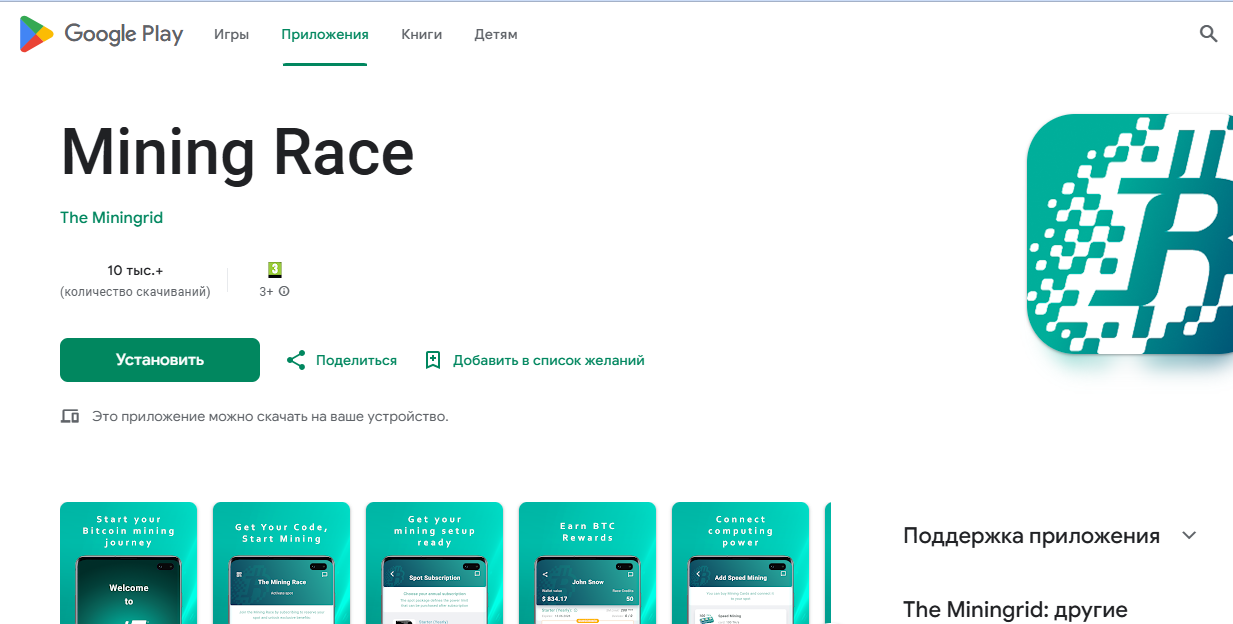Switch to the Детям tab
1233x624 pixels.
click(496, 34)
